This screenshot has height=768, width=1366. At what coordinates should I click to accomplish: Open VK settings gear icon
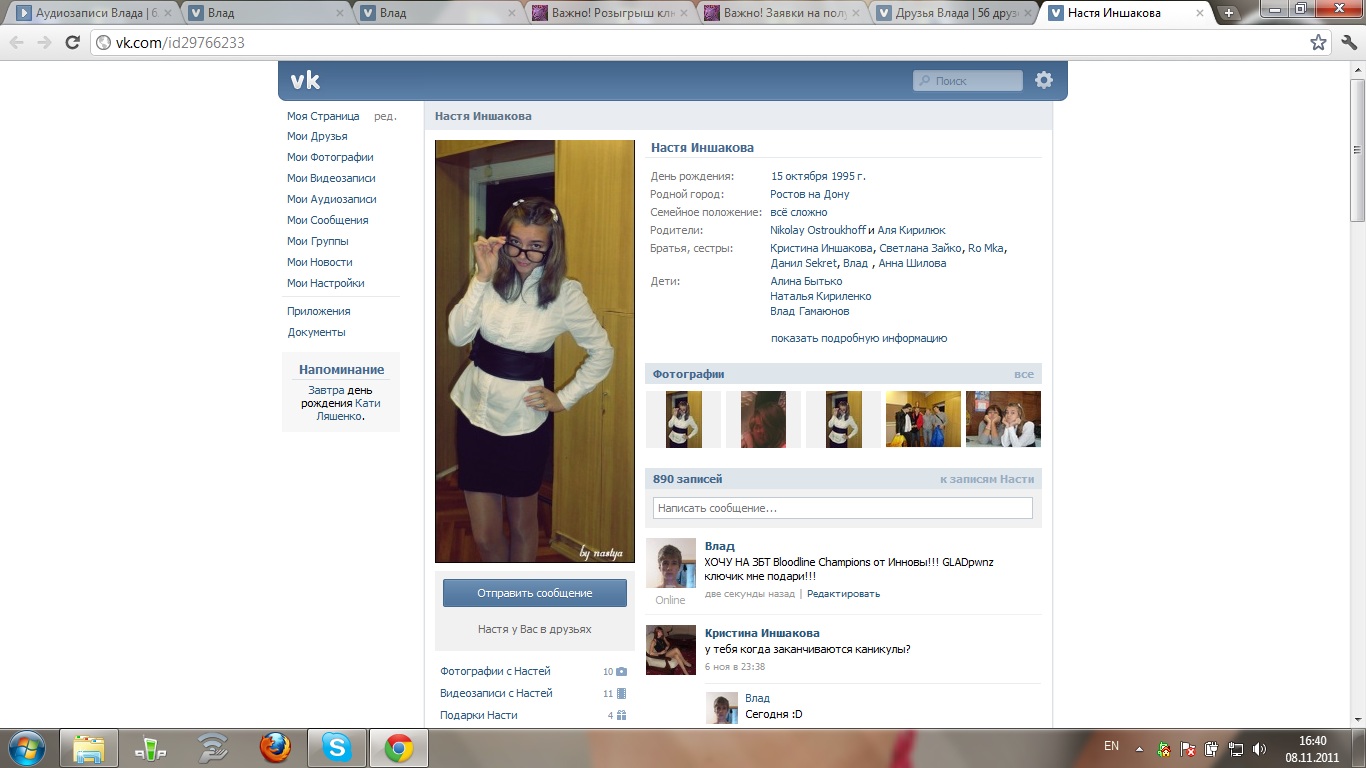[1044, 80]
